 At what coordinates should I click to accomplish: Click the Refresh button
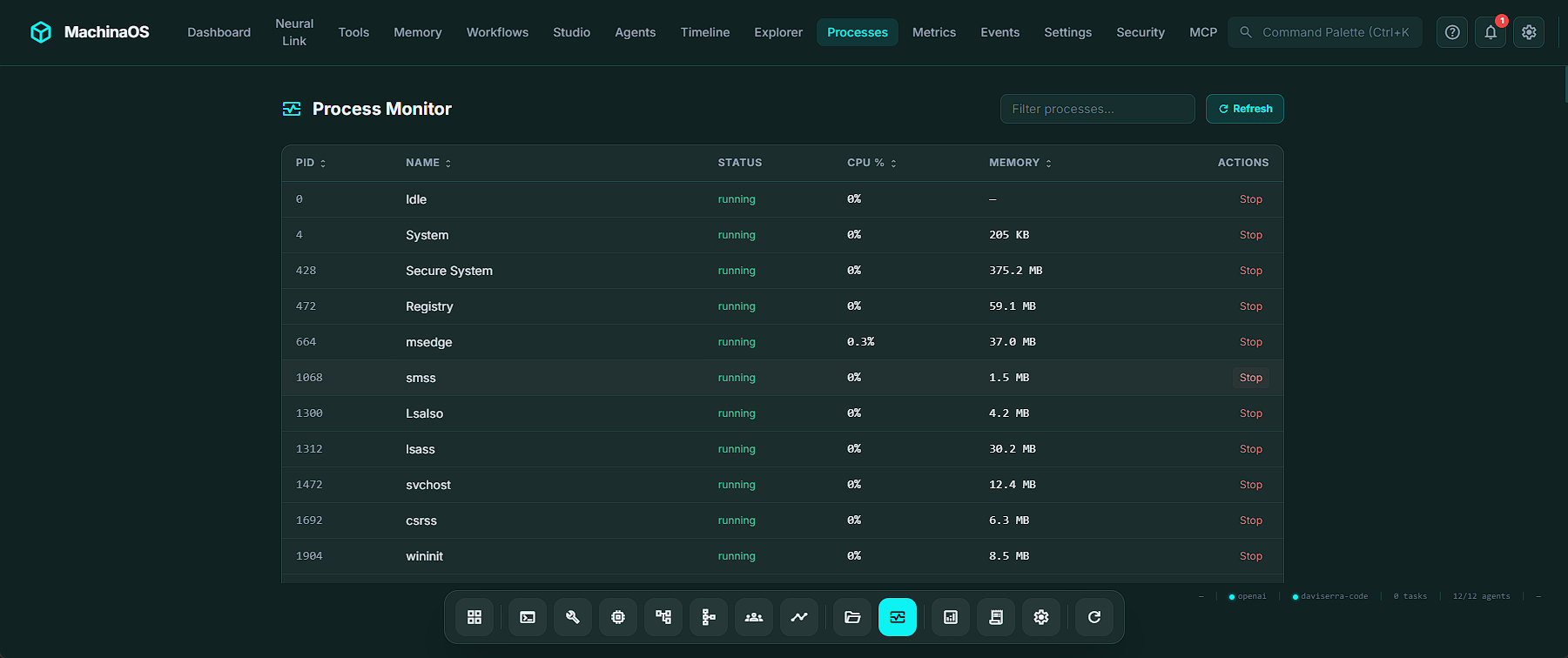click(x=1245, y=109)
